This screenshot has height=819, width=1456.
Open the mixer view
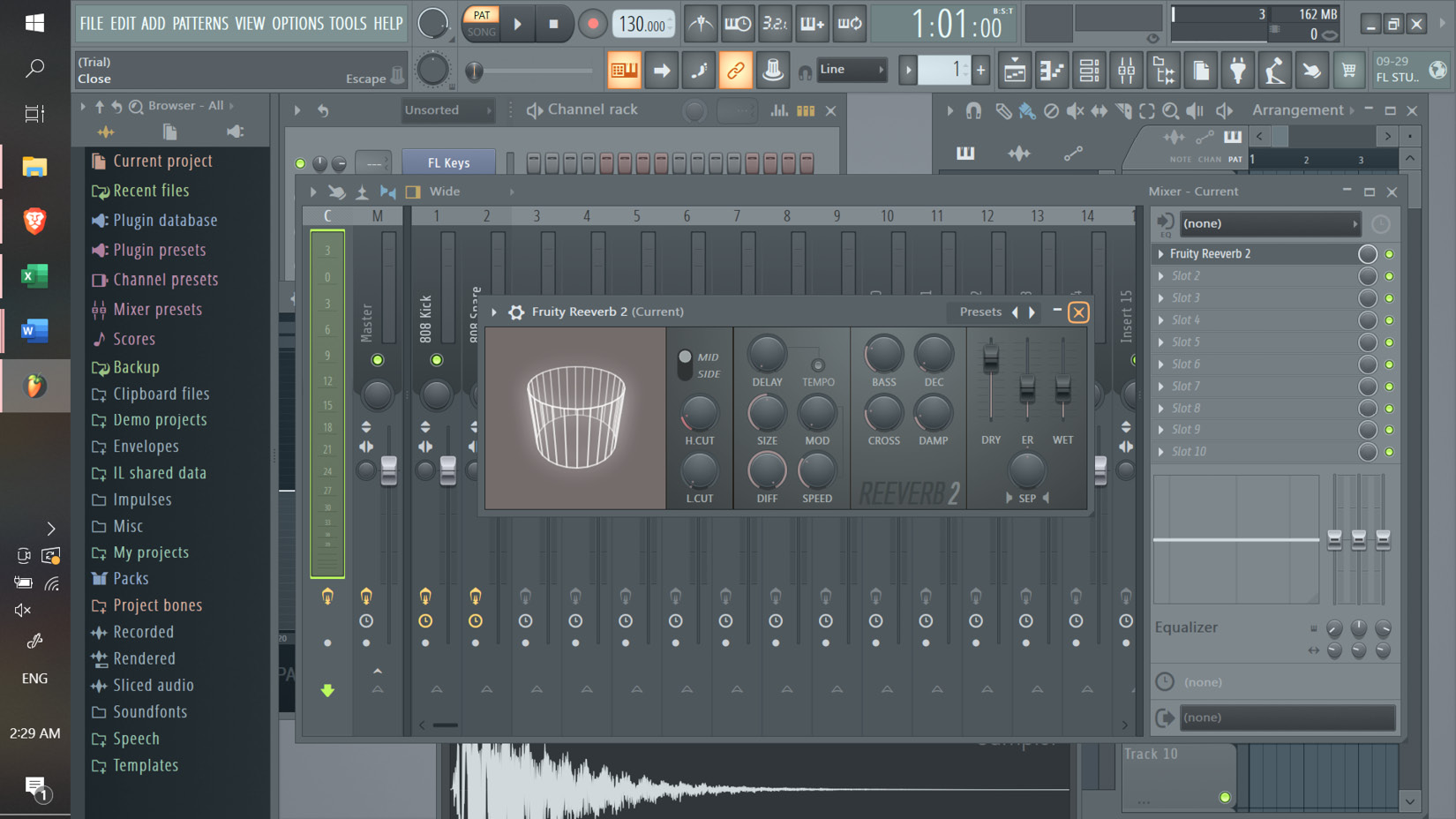[x=1127, y=71]
